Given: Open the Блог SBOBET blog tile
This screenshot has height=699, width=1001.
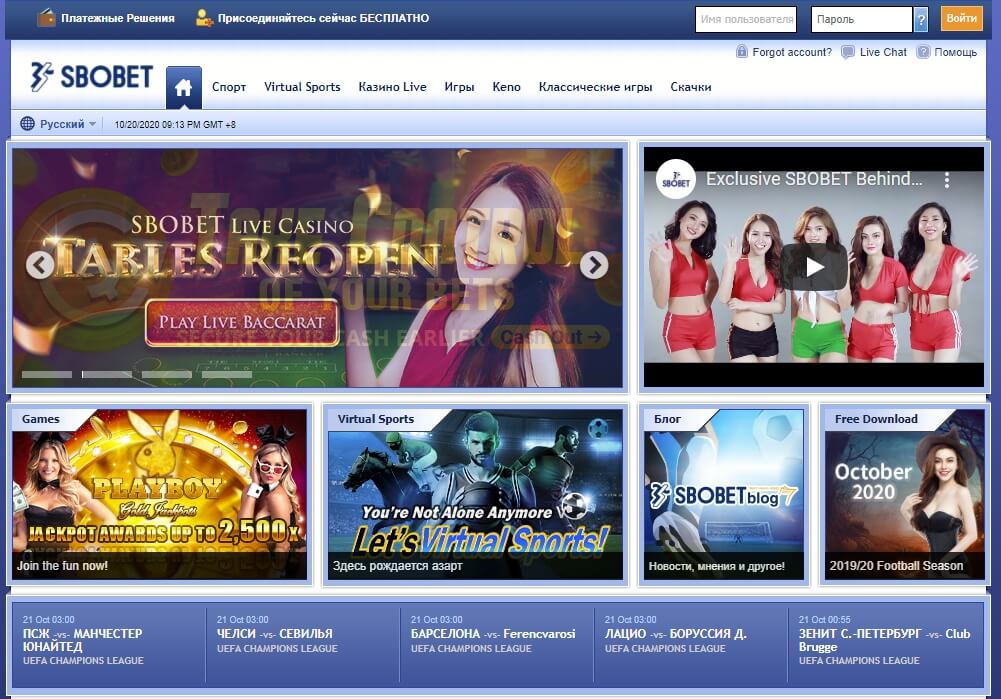Looking at the screenshot, I should pyautogui.click(x=724, y=495).
